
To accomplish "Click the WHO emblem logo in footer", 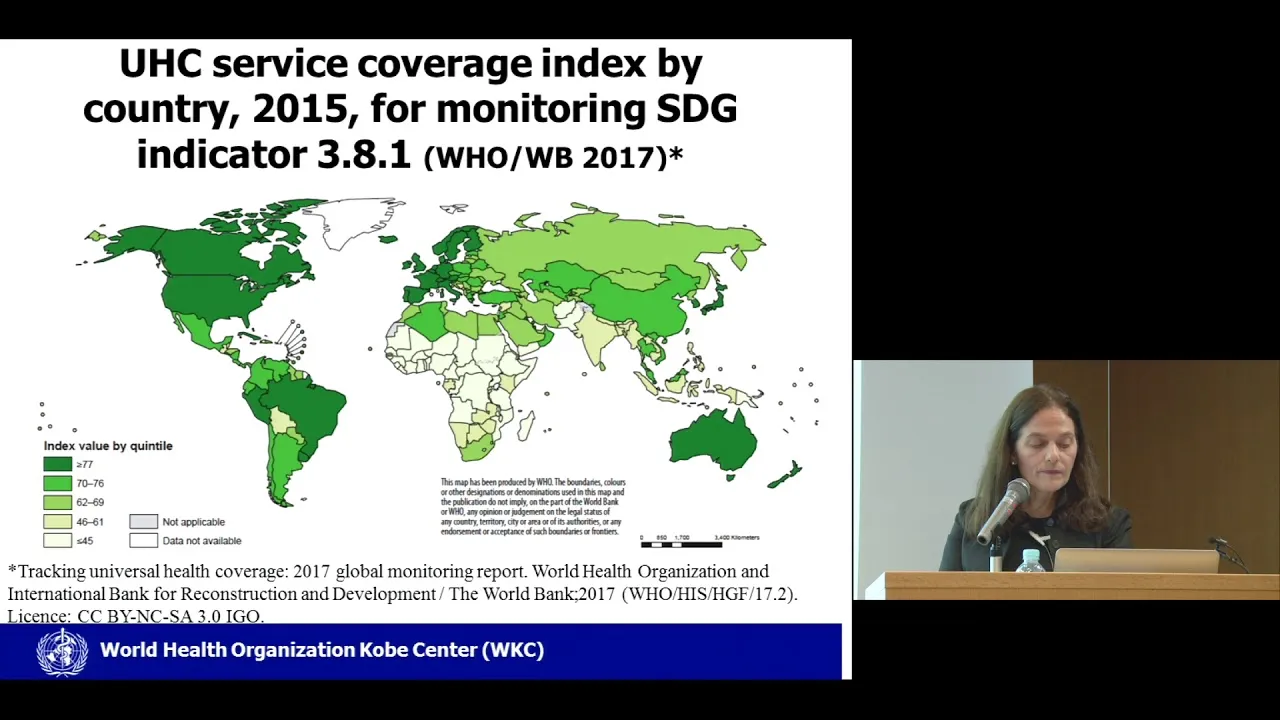I will [62, 652].
